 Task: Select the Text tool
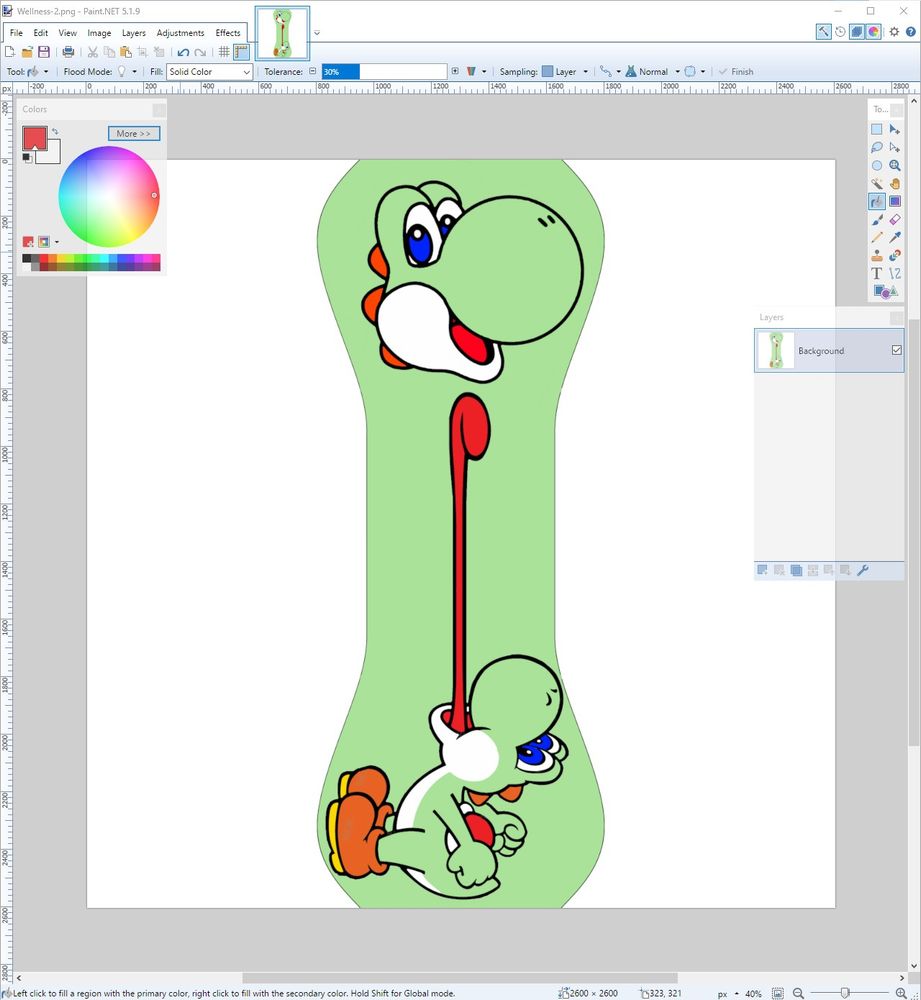[x=877, y=273]
